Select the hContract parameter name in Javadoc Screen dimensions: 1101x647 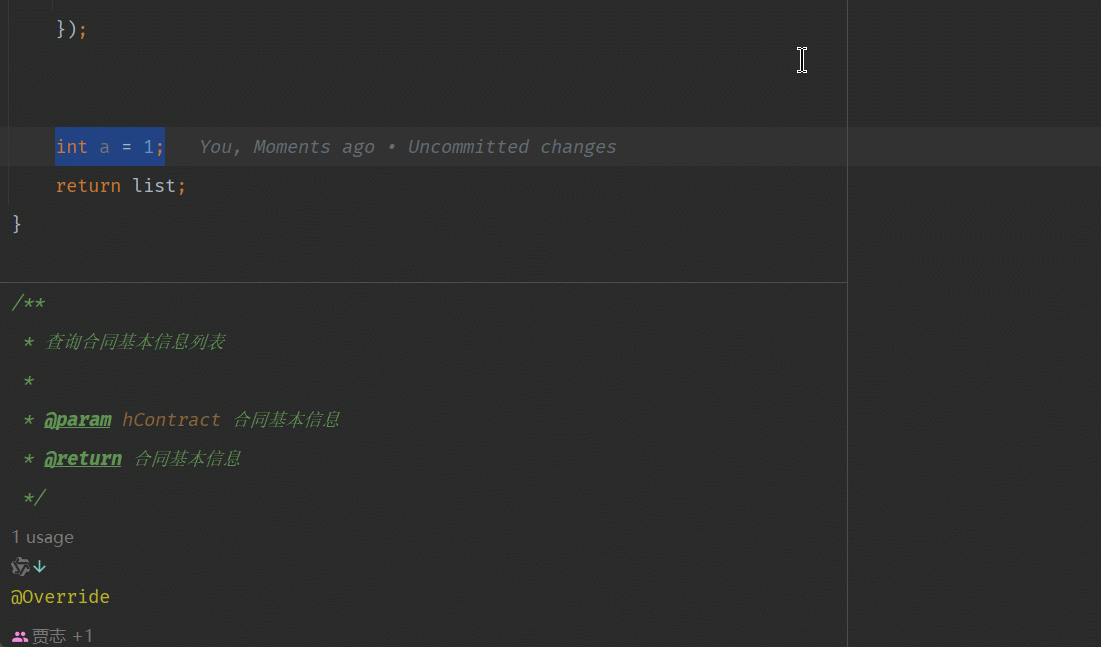pyautogui.click(x=171, y=420)
